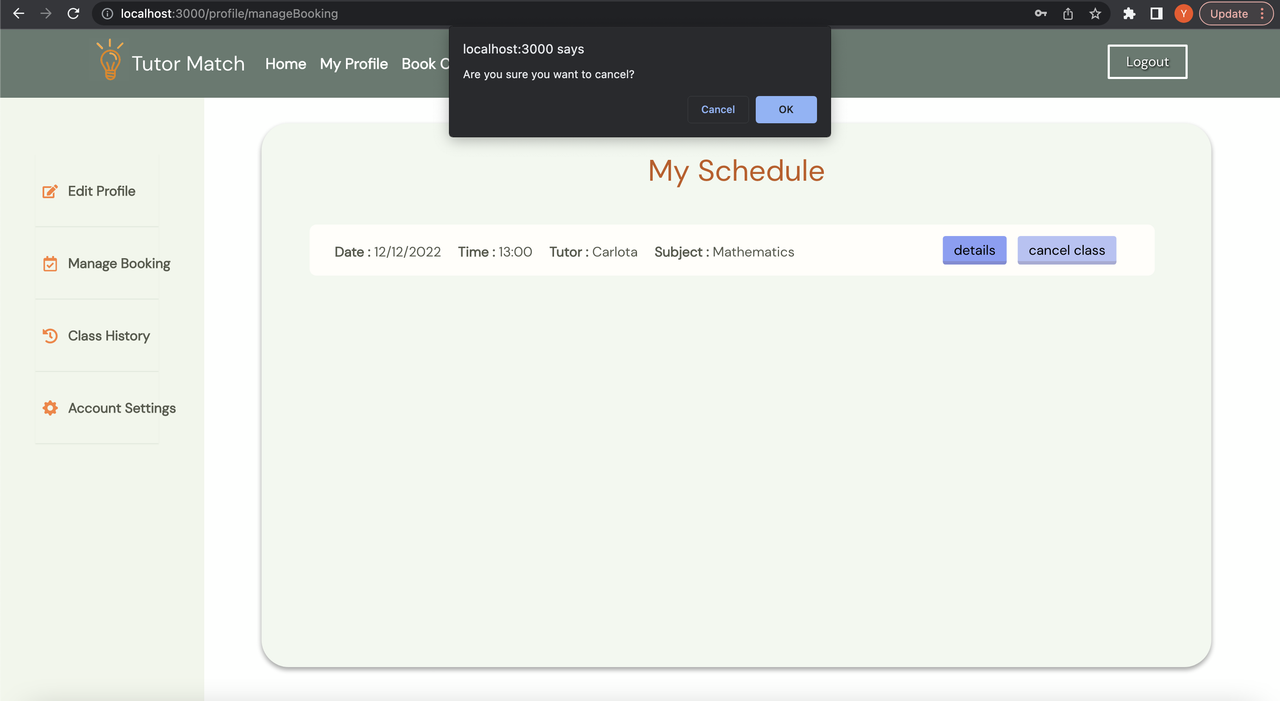
Task: Click the share icon next to the address bar
Action: click(1067, 13)
